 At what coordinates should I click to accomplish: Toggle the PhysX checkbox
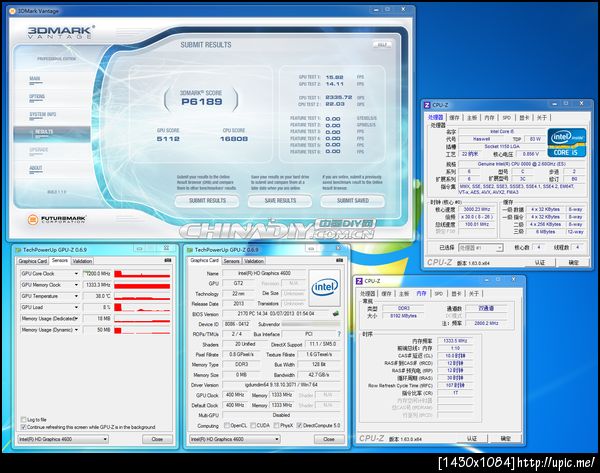(x=276, y=425)
